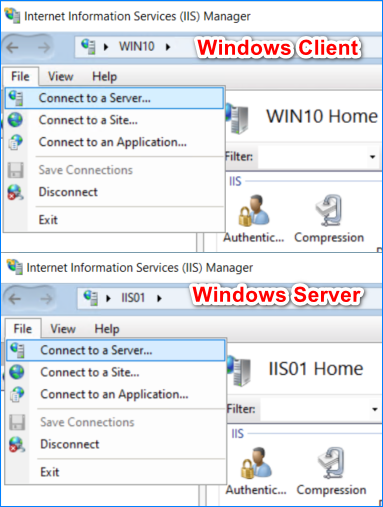Expand arrow after WIN10 in breadcrumb
The height and width of the screenshot is (507, 383).
(168, 47)
